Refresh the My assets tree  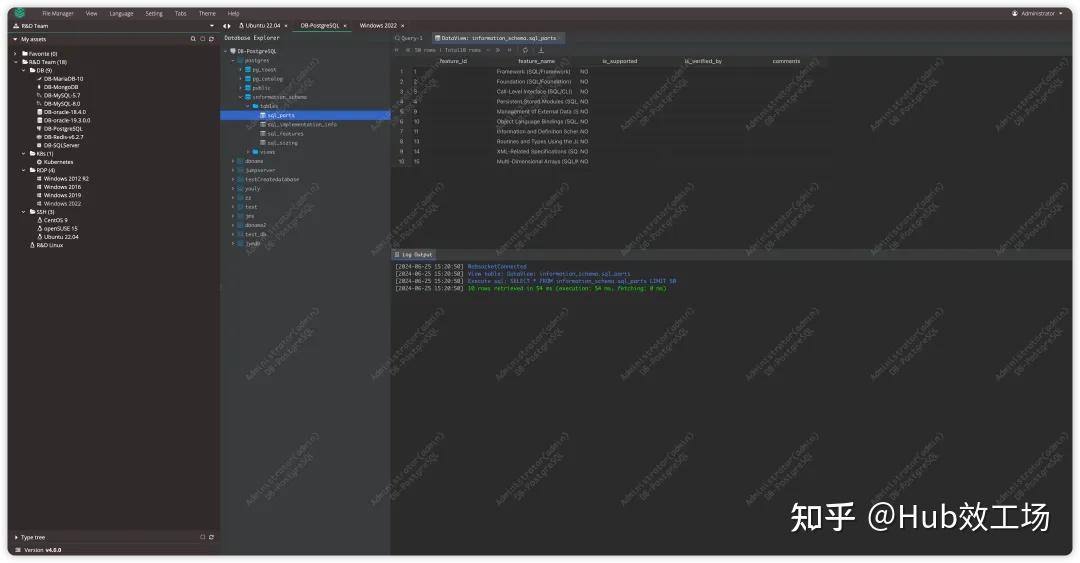tap(211, 39)
